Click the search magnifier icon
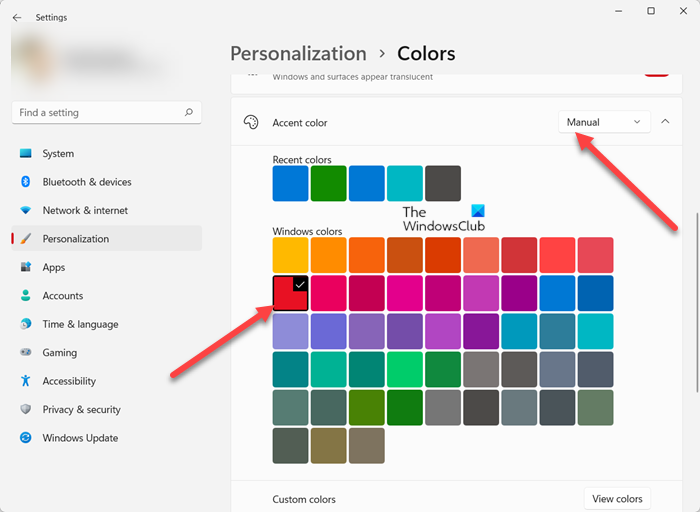 (188, 113)
